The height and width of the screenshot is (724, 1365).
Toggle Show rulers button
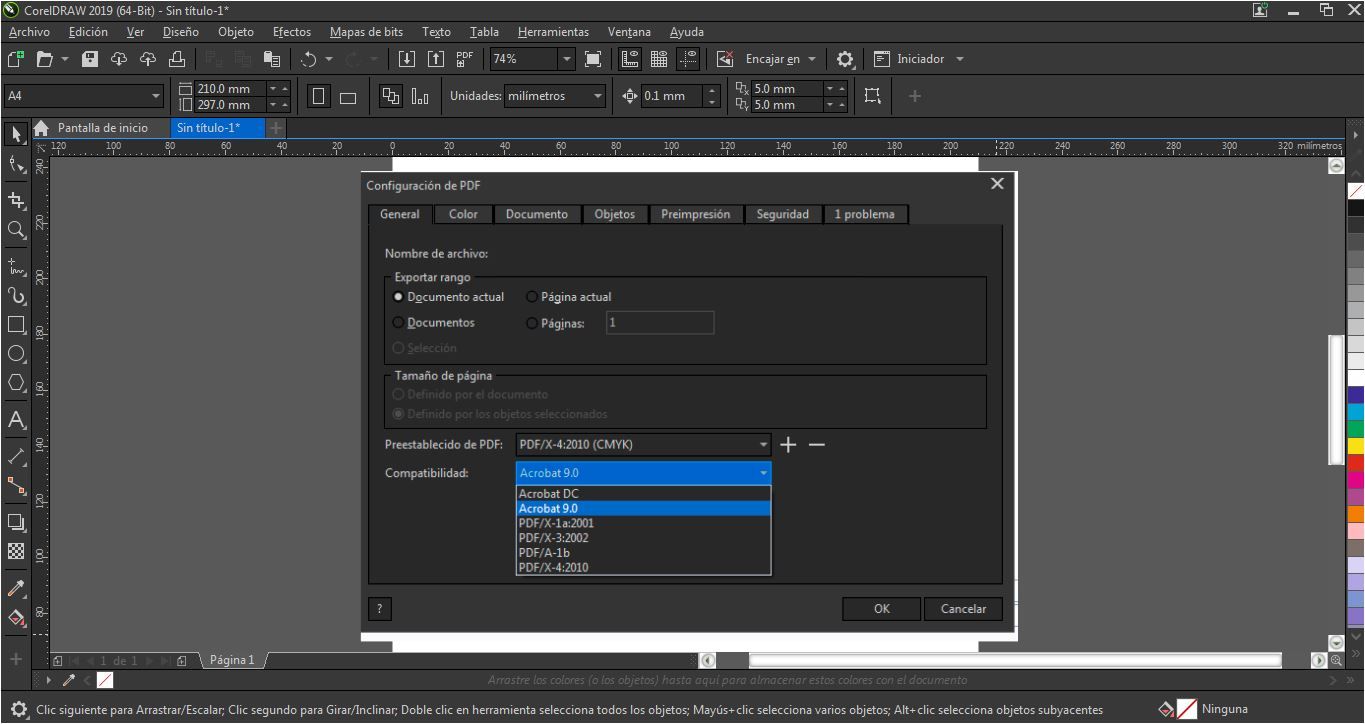[630, 59]
